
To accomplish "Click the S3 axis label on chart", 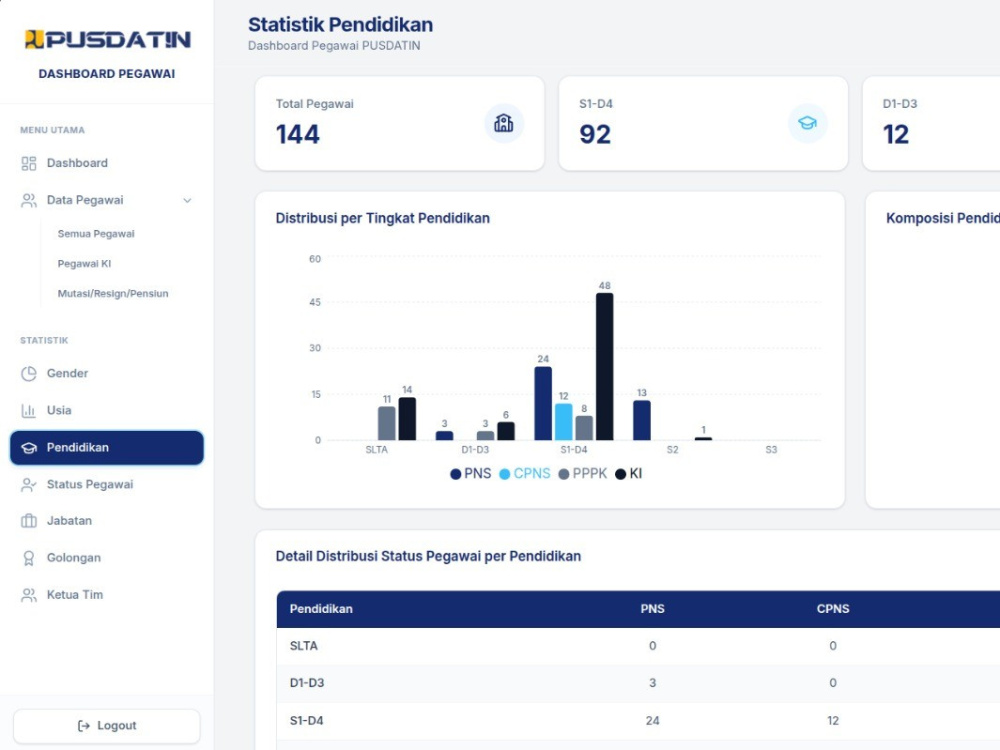I will coord(771,450).
